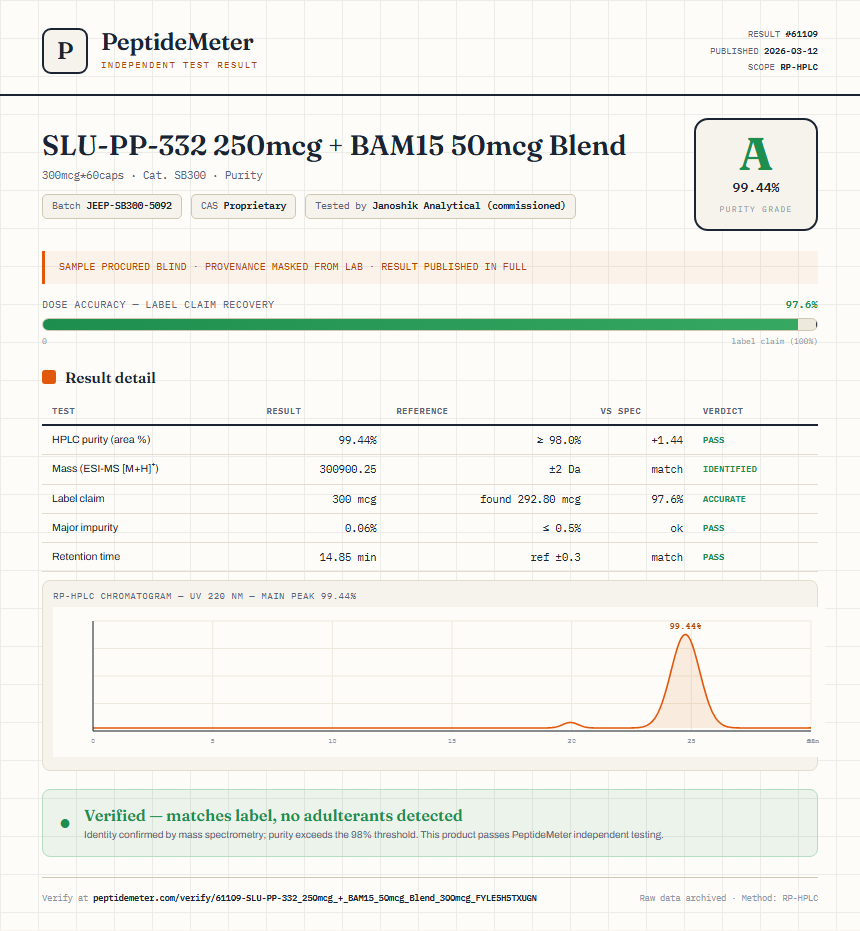Viewport: 860px width, 931px height.
Task: Click the REFERENCE column header
Action: (x=422, y=411)
